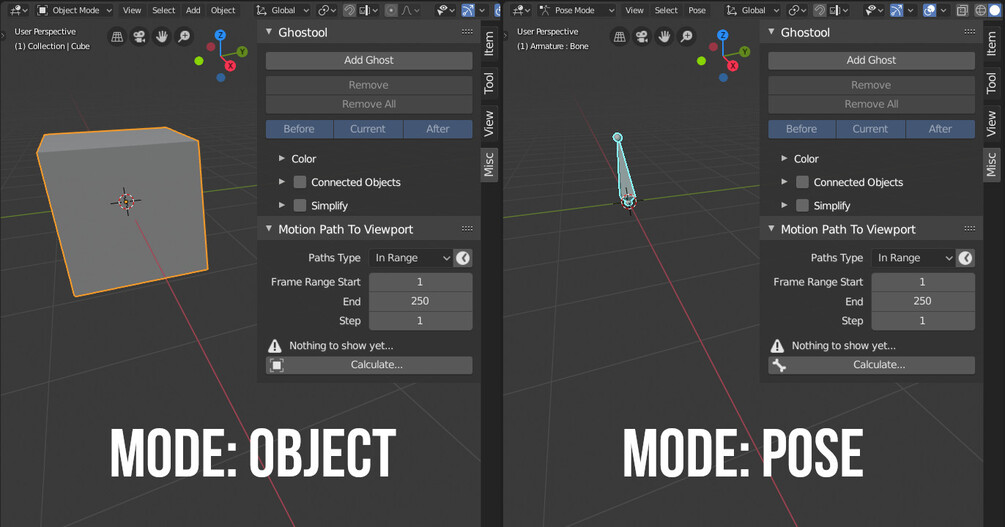Switch to Item tab in Object Mode sidebar

[x=489, y=44]
